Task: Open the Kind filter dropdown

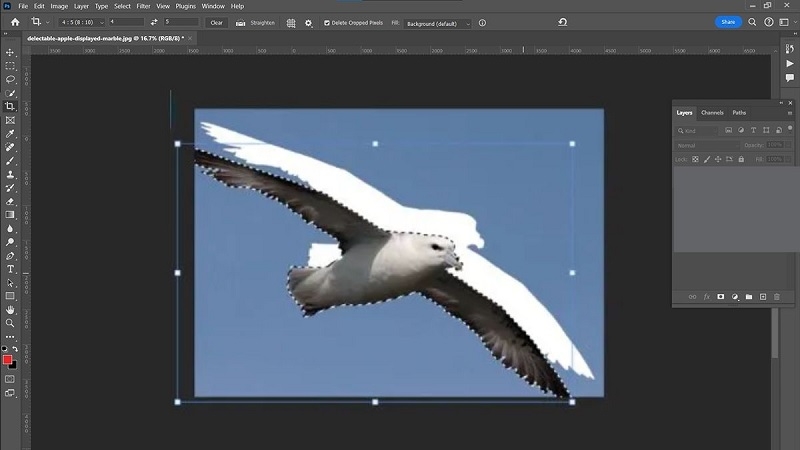Action: 697,131
